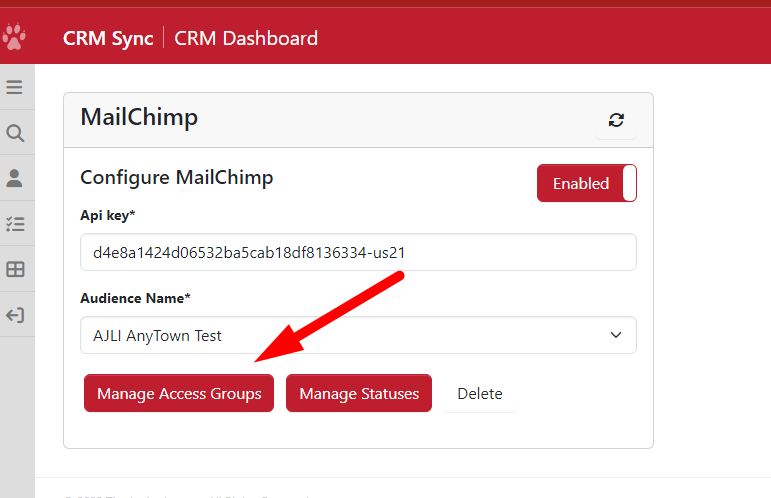Image resolution: width=771 pixels, height=498 pixels.
Task: Open the CRM Dashboard header link
Action: 246,38
